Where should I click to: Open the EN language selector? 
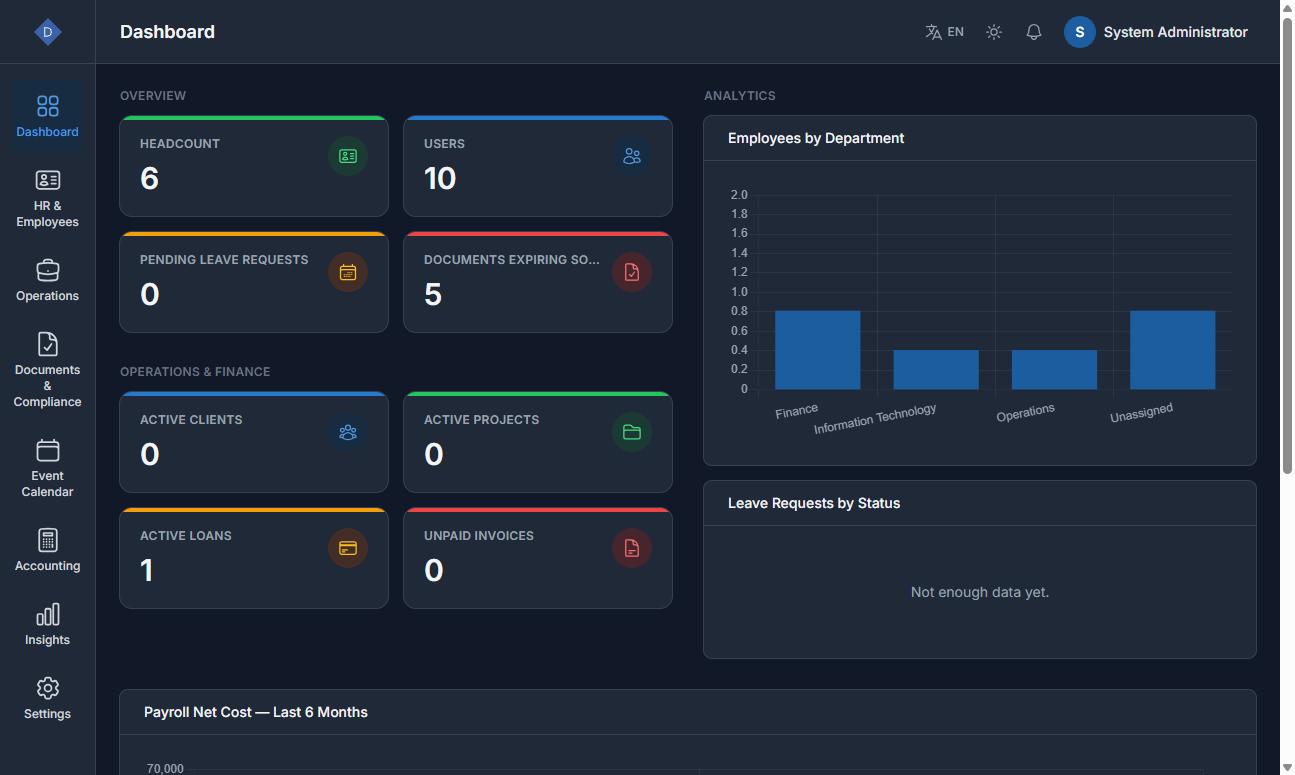tap(945, 32)
